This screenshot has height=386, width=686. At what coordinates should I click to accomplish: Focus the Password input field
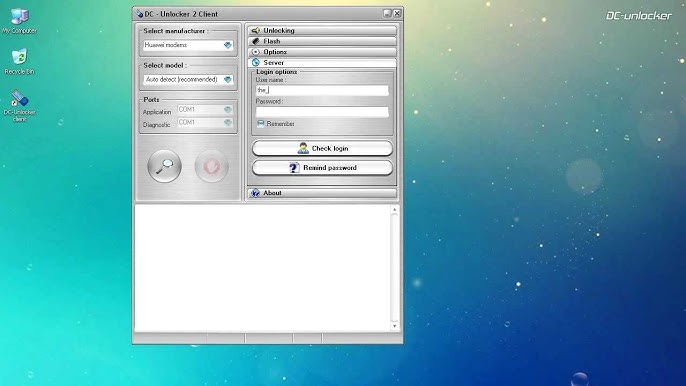[322, 112]
